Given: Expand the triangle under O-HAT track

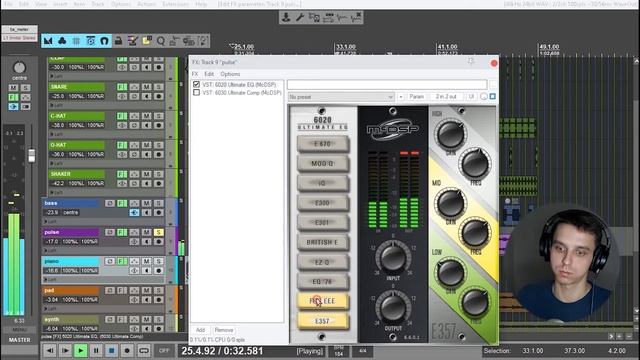Looking at the screenshot, I should (52, 163).
